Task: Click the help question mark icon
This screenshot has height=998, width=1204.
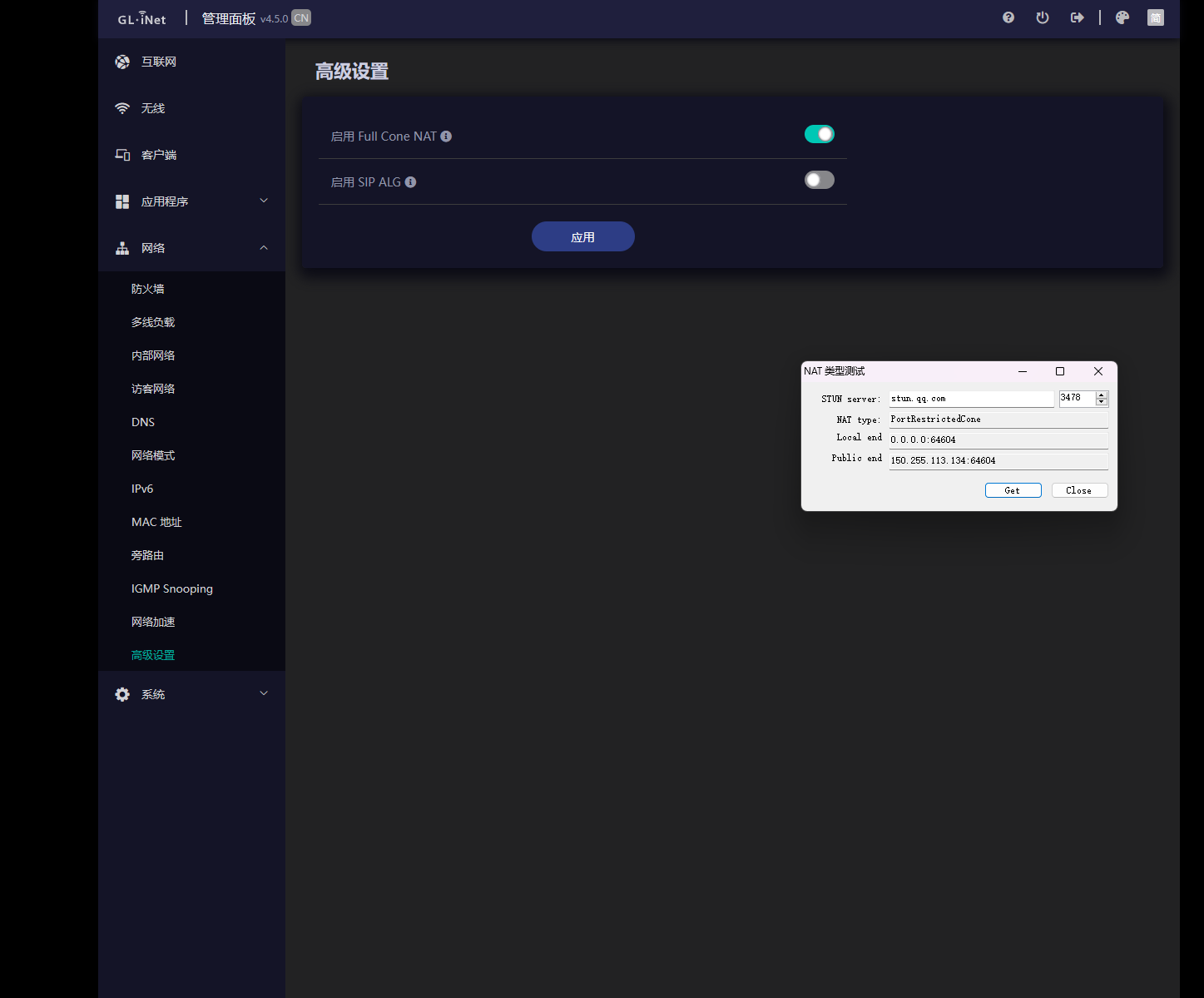Action: (1008, 17)
